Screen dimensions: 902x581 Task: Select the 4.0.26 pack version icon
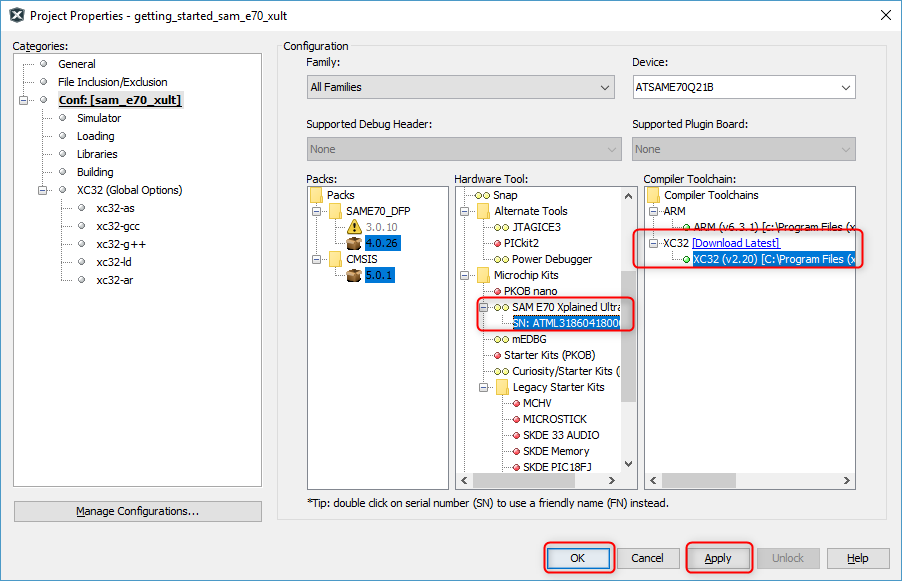[x=353, y=243]
